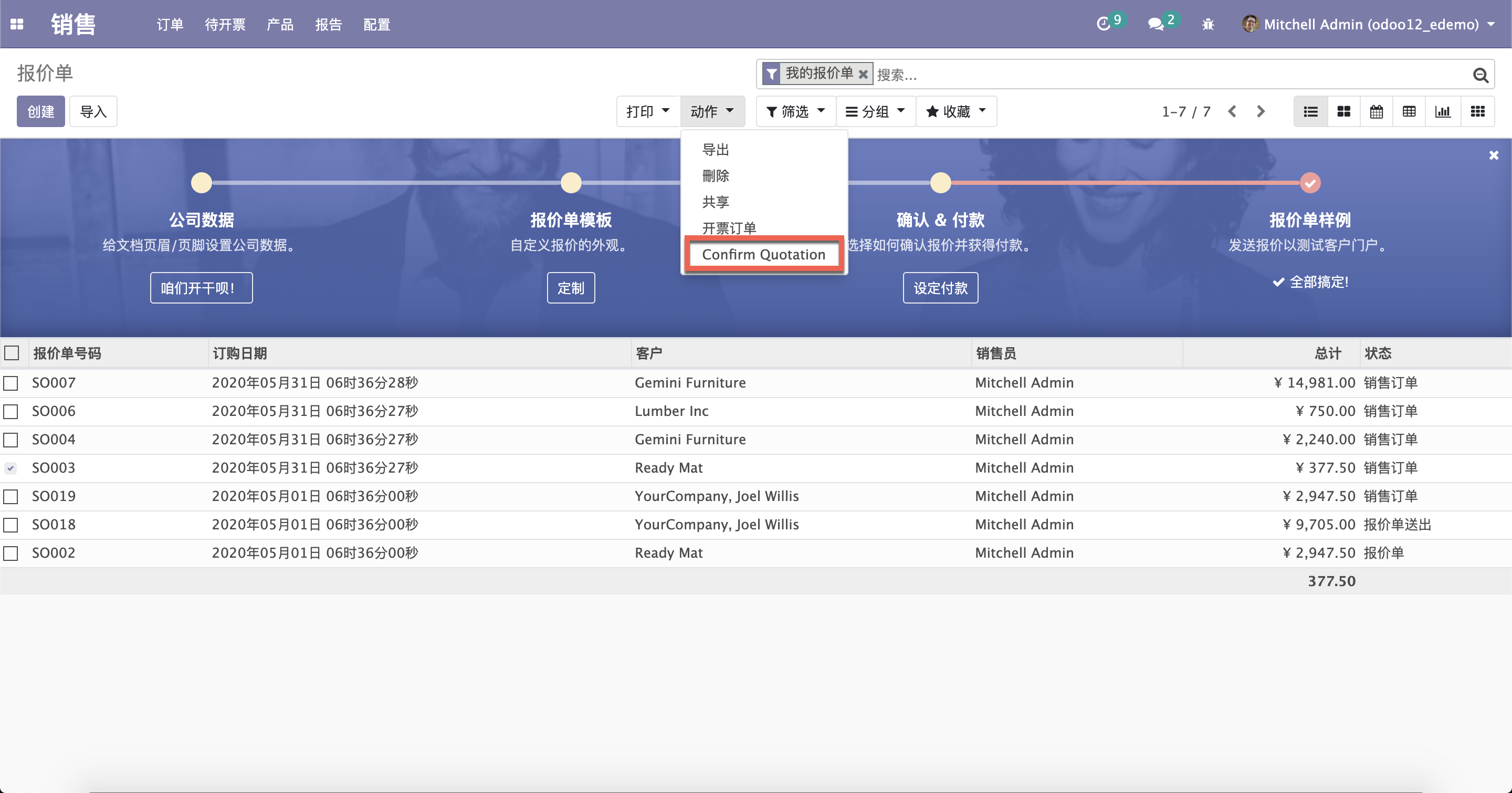Switch to the pivot table view
This screenshot has height=793, width=1512.
tap(1410, 112)
